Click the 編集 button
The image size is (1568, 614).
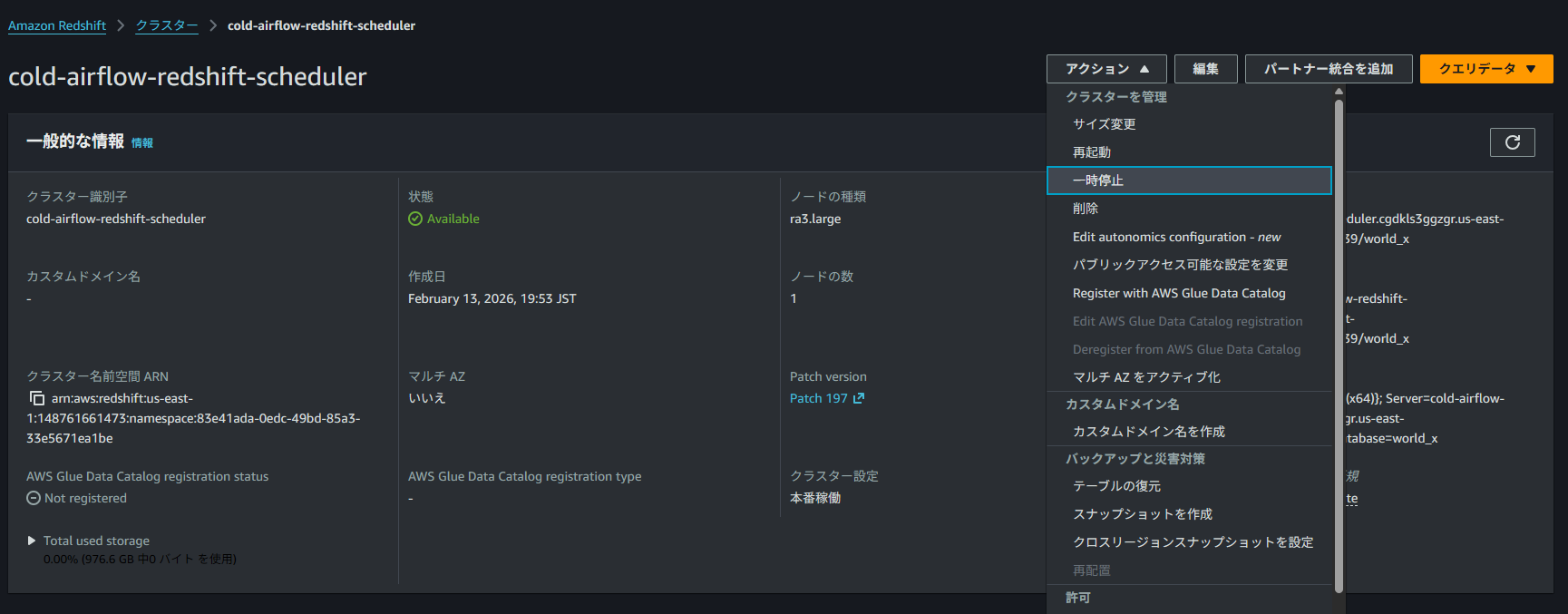point(1205,69)
